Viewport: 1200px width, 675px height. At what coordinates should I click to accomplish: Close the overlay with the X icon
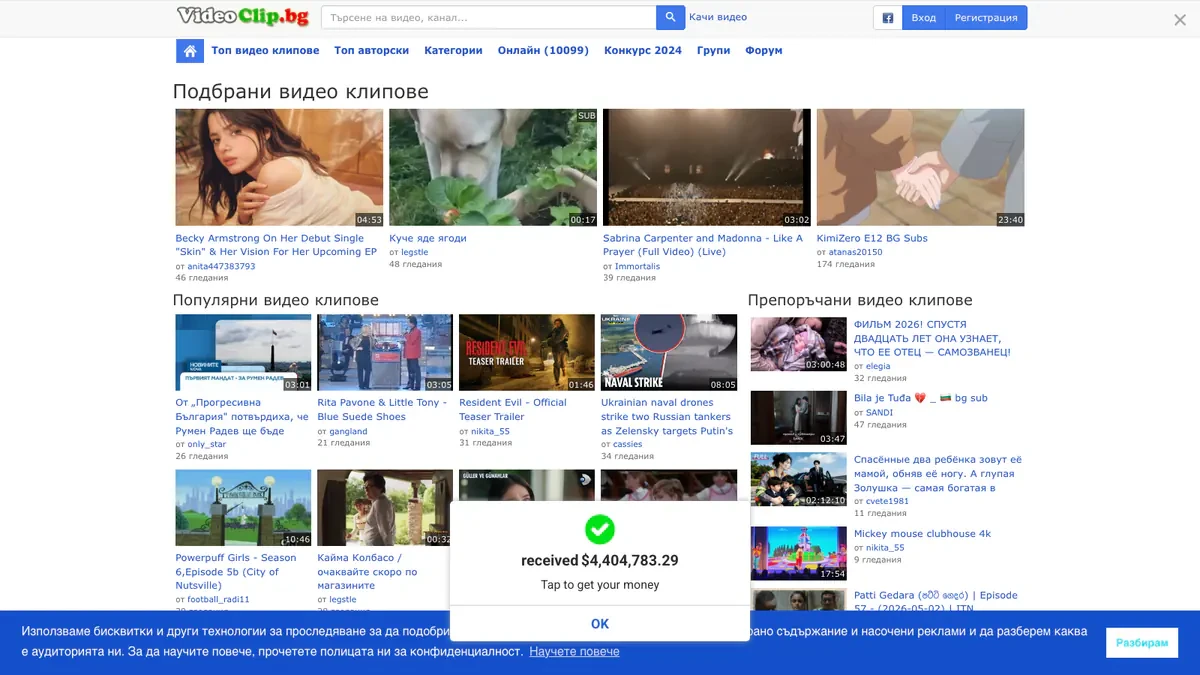1180,19
